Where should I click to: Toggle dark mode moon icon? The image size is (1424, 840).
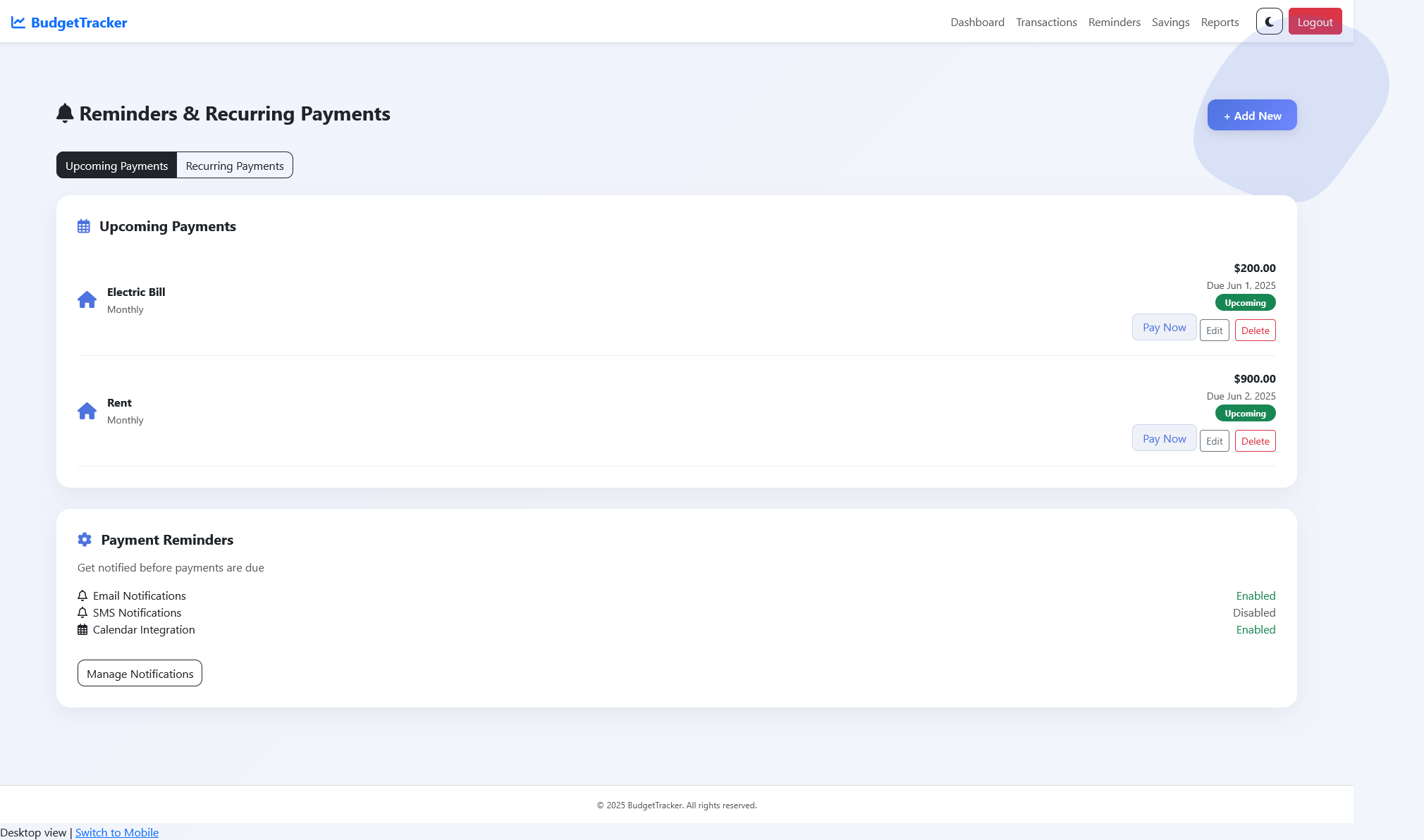point(1269,22)
